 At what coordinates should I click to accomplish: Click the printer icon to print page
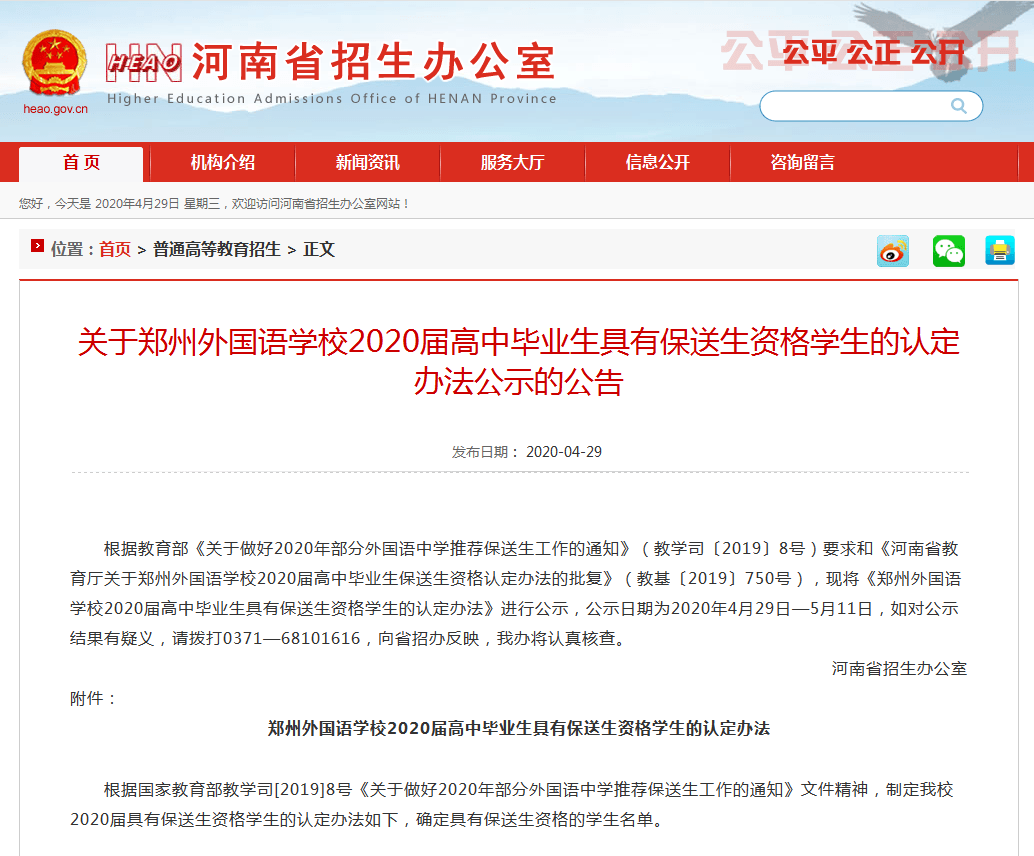click(1000, 251)
